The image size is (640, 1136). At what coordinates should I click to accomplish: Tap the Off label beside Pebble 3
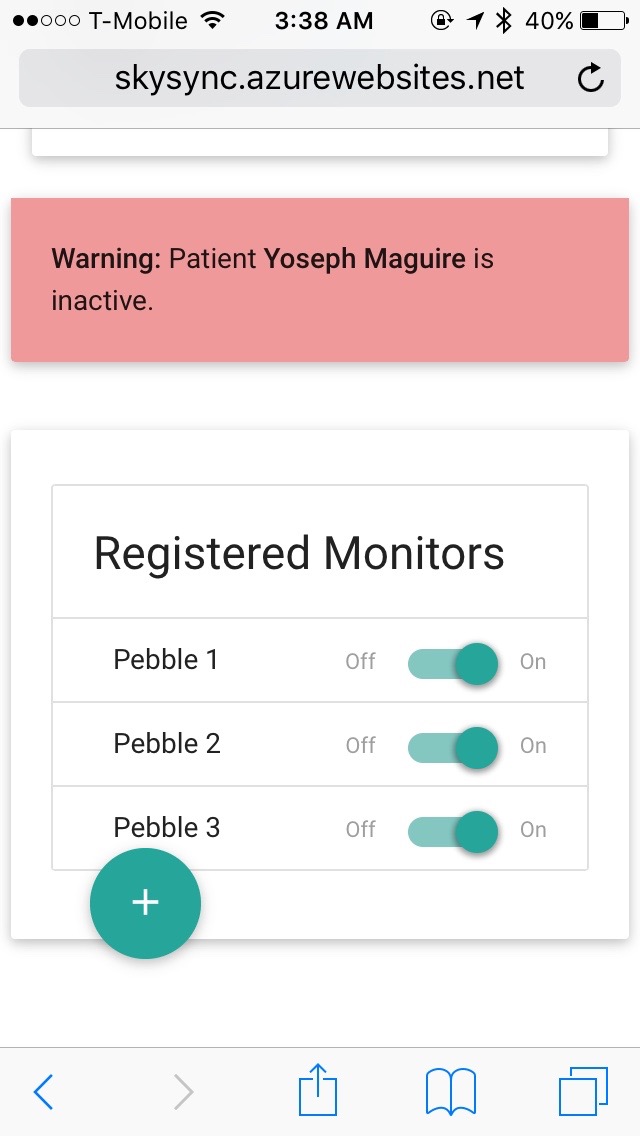[x=360, y=830]
